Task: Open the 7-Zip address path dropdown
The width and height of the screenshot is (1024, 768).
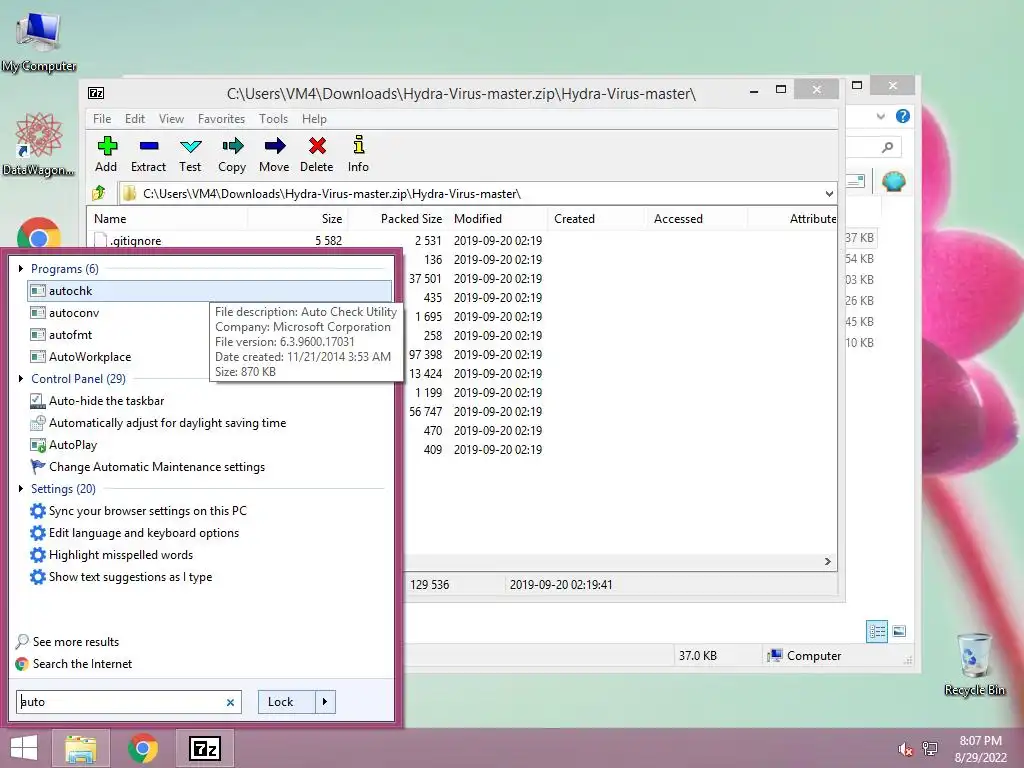Action: point(829,194)
